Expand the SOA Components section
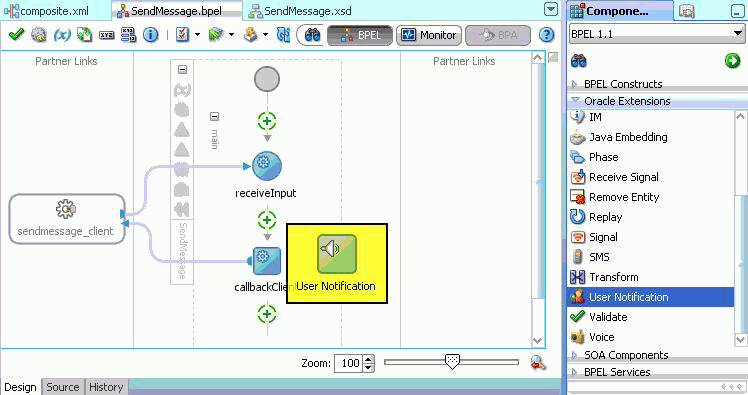748x395 pixels. point(575,355)
